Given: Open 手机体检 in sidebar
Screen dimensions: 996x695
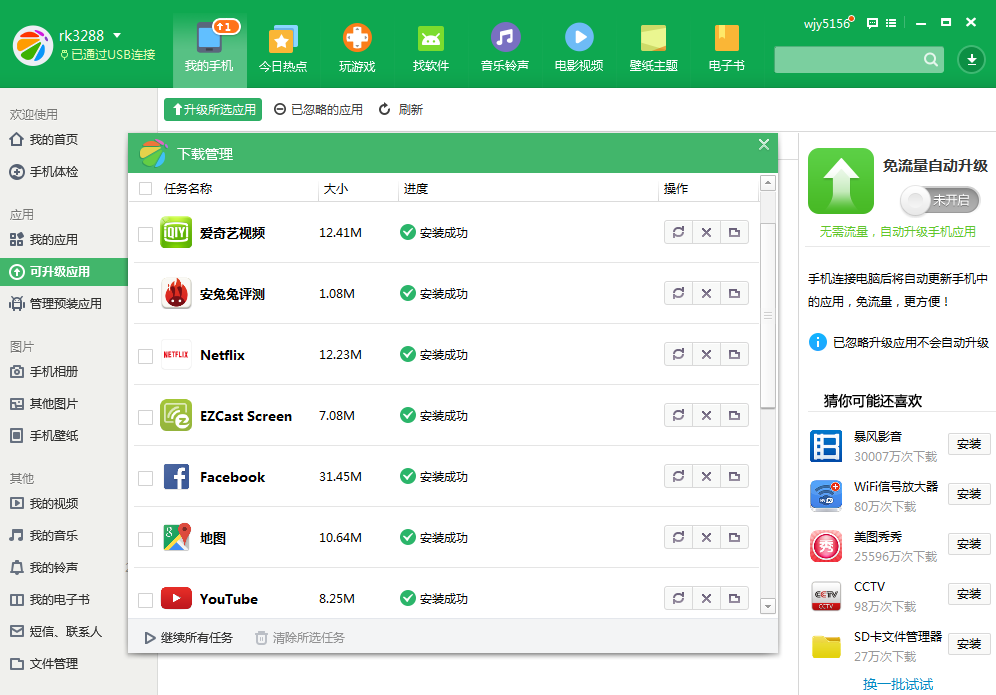Looking at the screenshot, I should coord(44,172).
